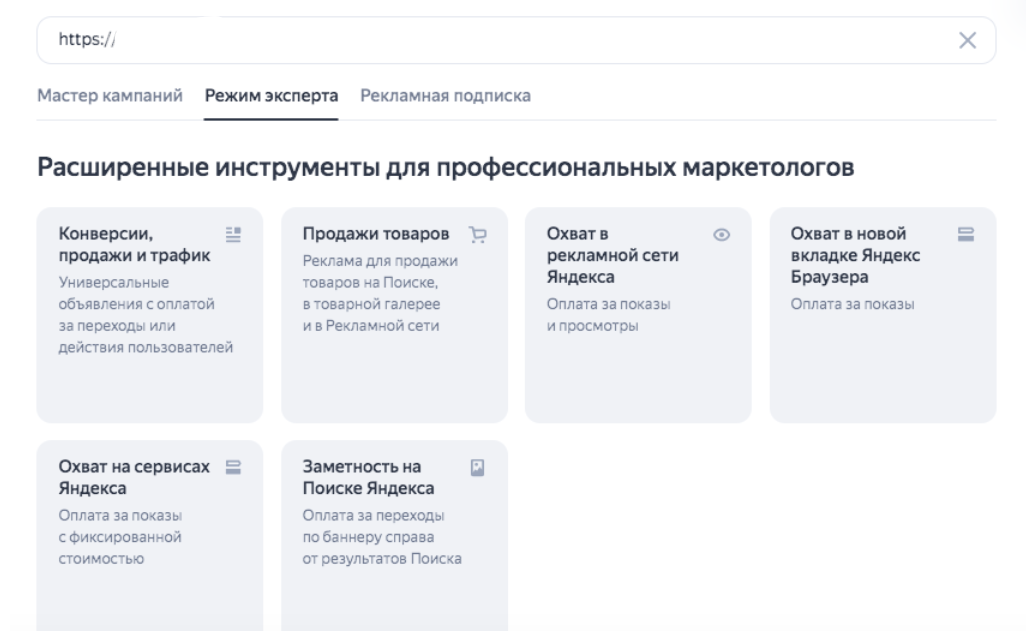Click the icon on Охват в новой вкладке Яндекс Браузера card
Screen dimensions: 1026x637
click(966, 234)
